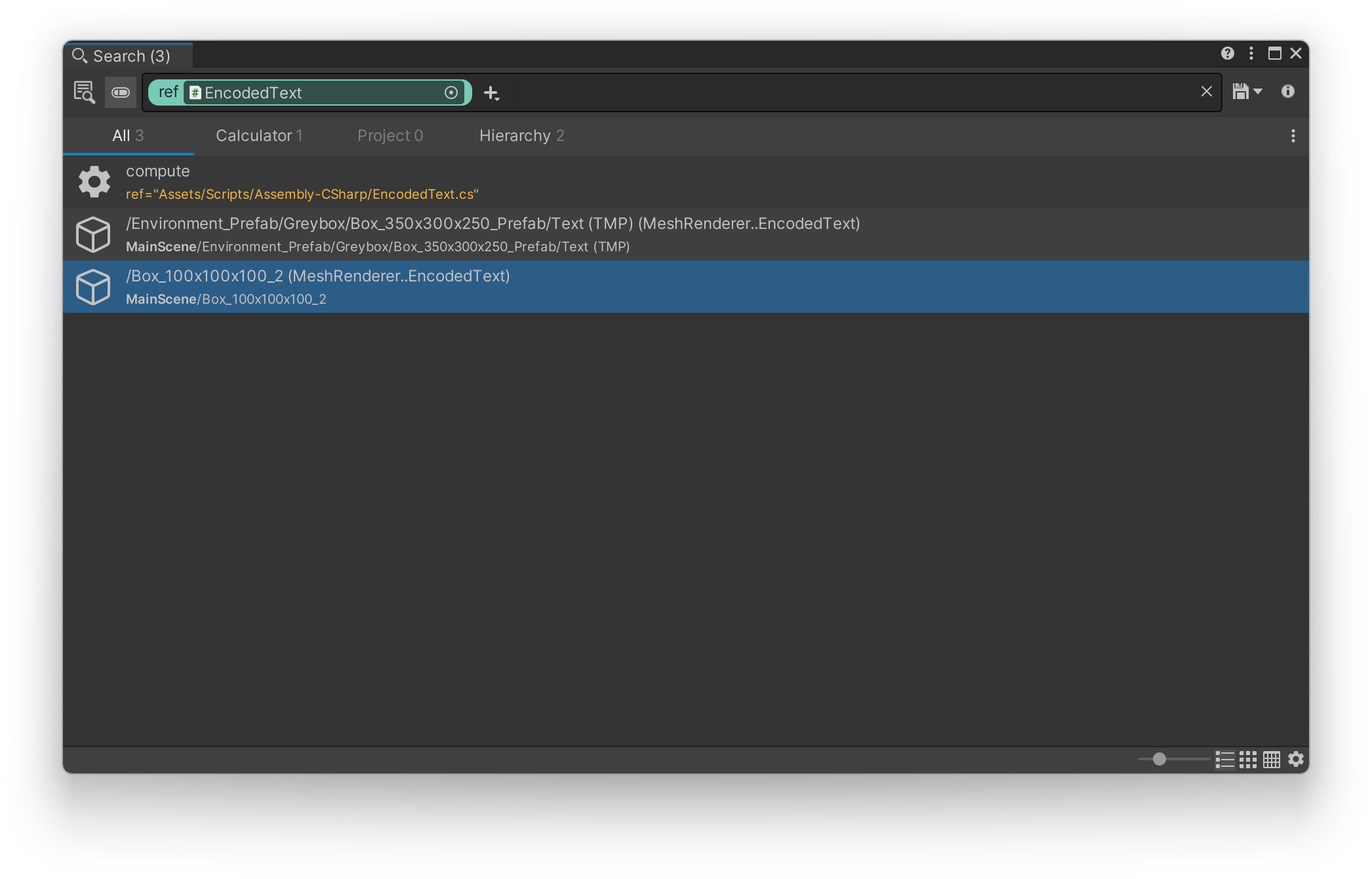Viewport: 1372px width, 879px height.
Task: Open the window options kebab menu
Action: coord(1251,54)
